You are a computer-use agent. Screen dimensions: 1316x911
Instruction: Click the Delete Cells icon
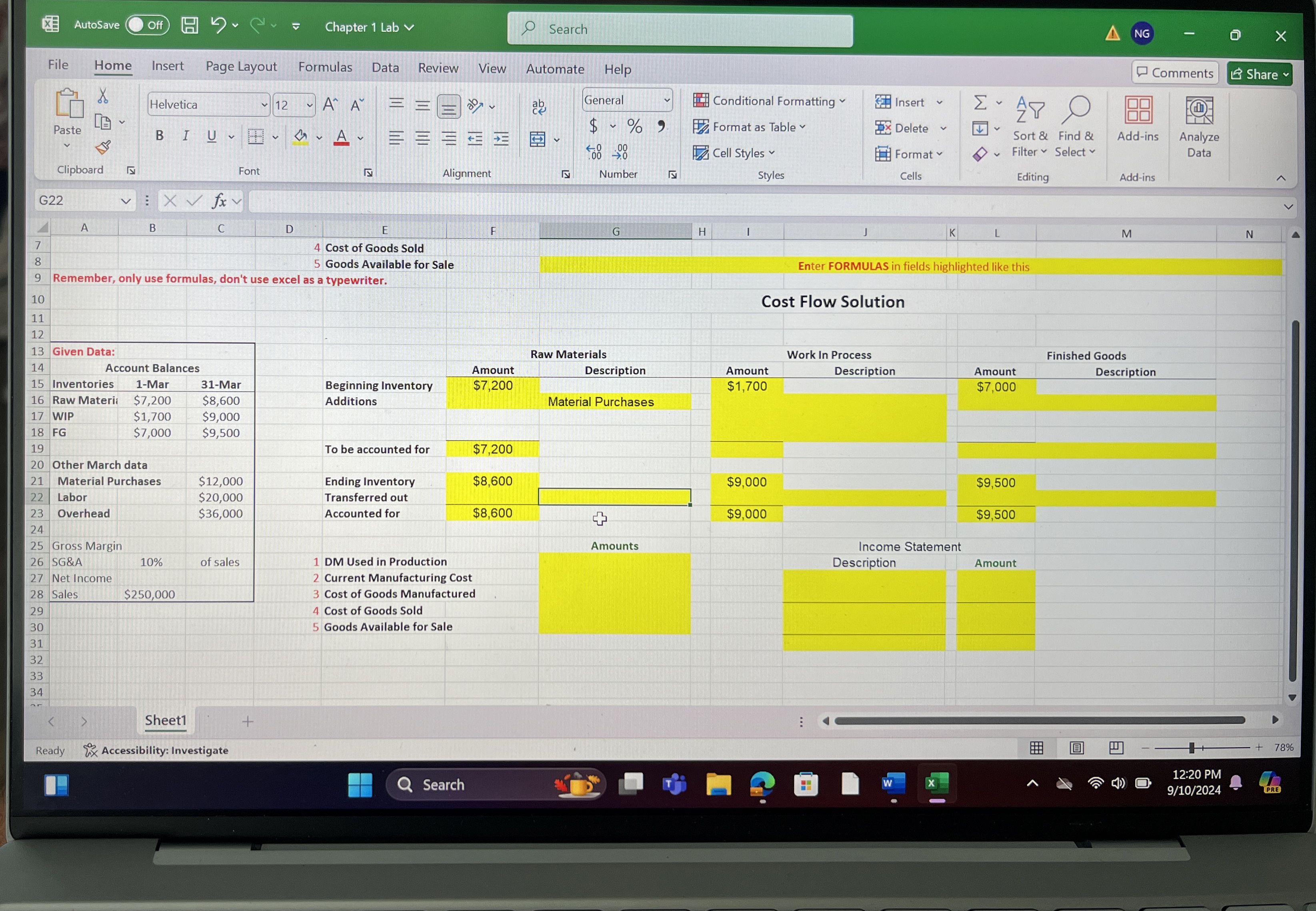885,126
